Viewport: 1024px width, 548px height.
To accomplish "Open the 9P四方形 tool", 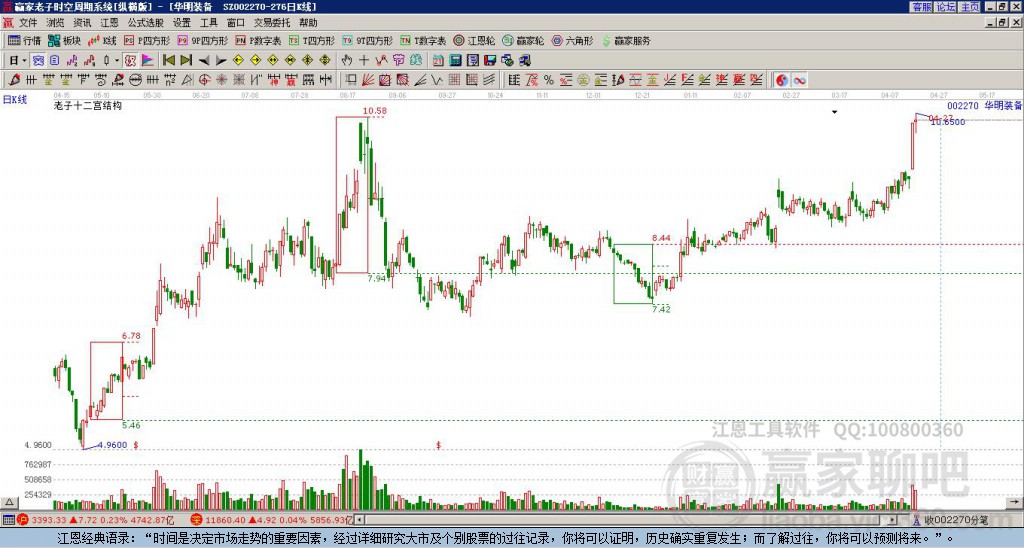I will click(x=202, y=40).
